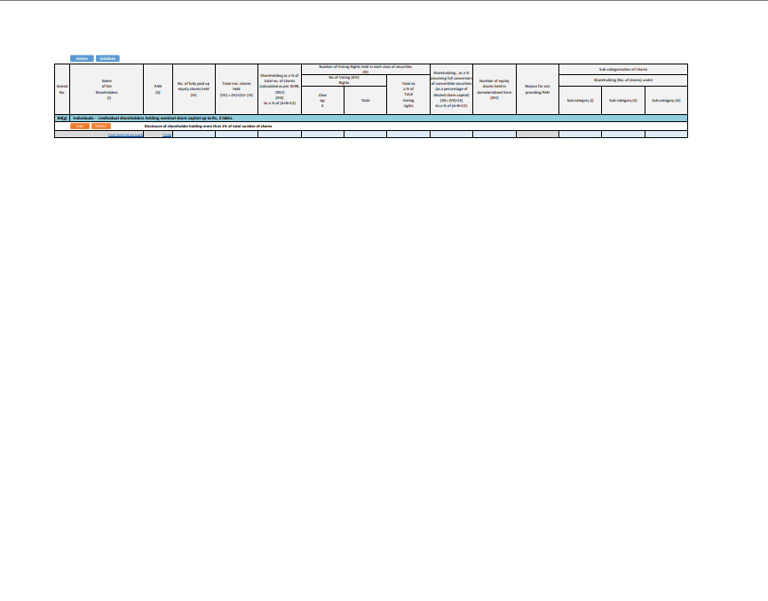The height and width of the screenshot is (601, 768).
Task: Click the grey total cell under Reason for not providing PAN
Action: tap(537, 134)
